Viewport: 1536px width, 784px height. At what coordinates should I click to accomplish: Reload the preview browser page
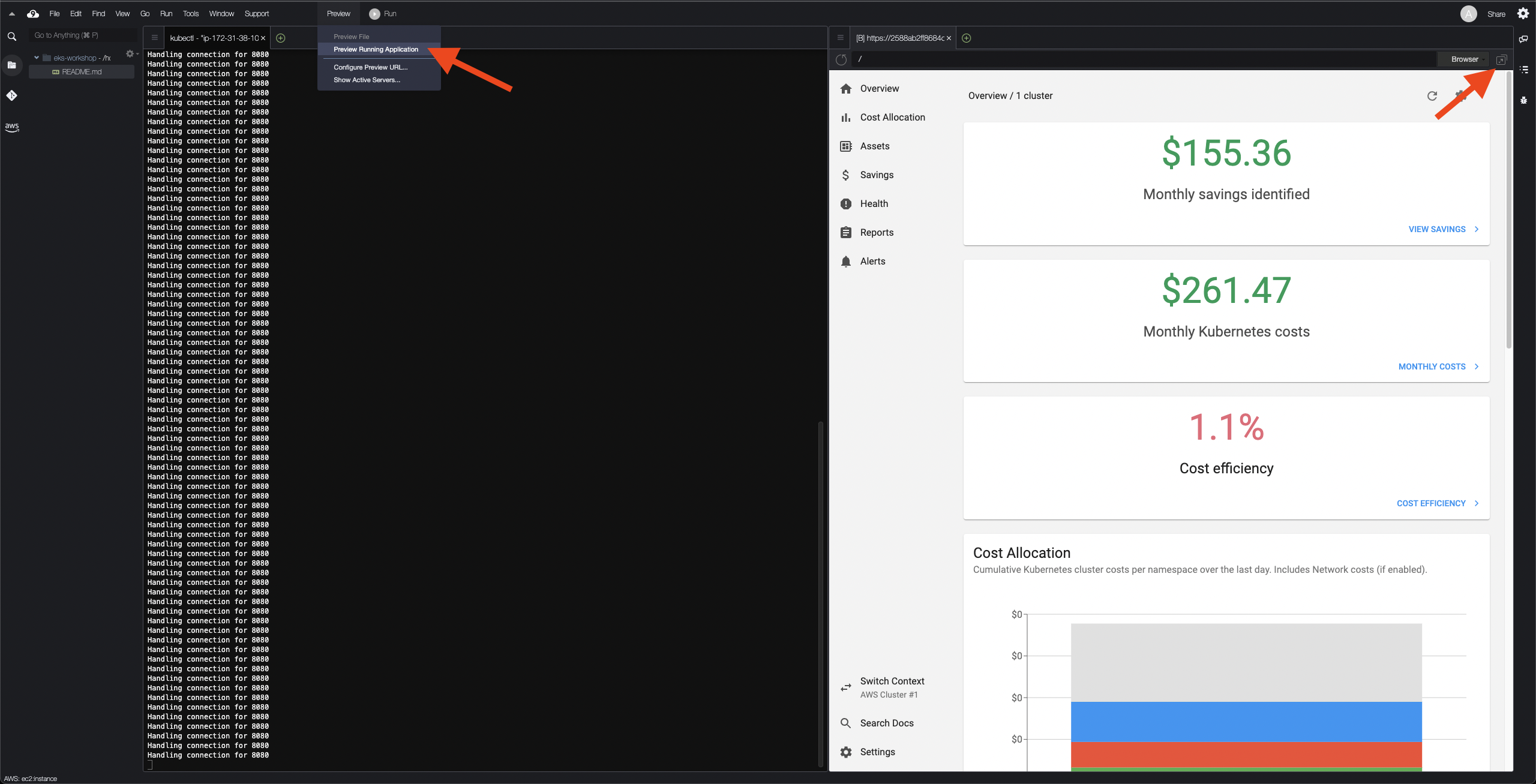(x=841, y=59)
